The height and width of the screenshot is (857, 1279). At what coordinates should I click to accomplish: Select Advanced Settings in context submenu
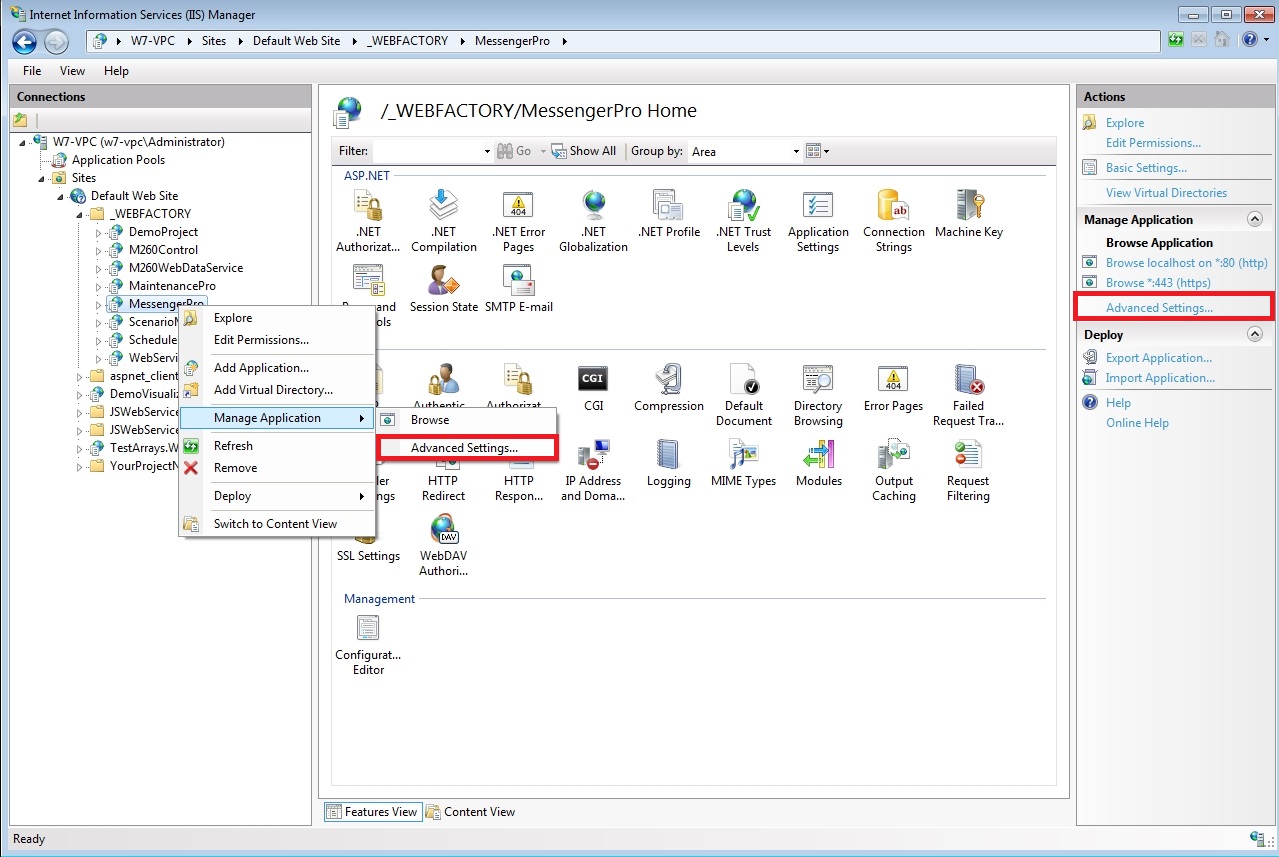(464, 448)
